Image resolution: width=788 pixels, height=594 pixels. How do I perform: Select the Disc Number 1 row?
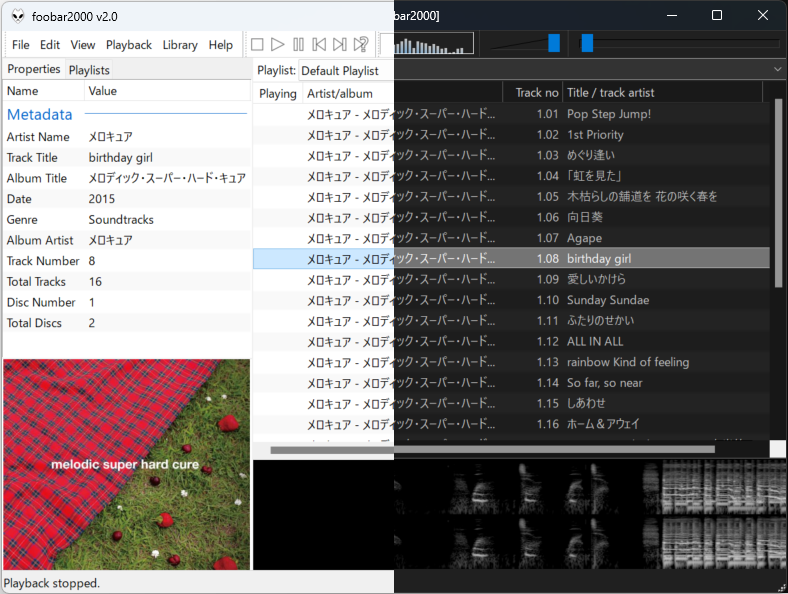127,302
